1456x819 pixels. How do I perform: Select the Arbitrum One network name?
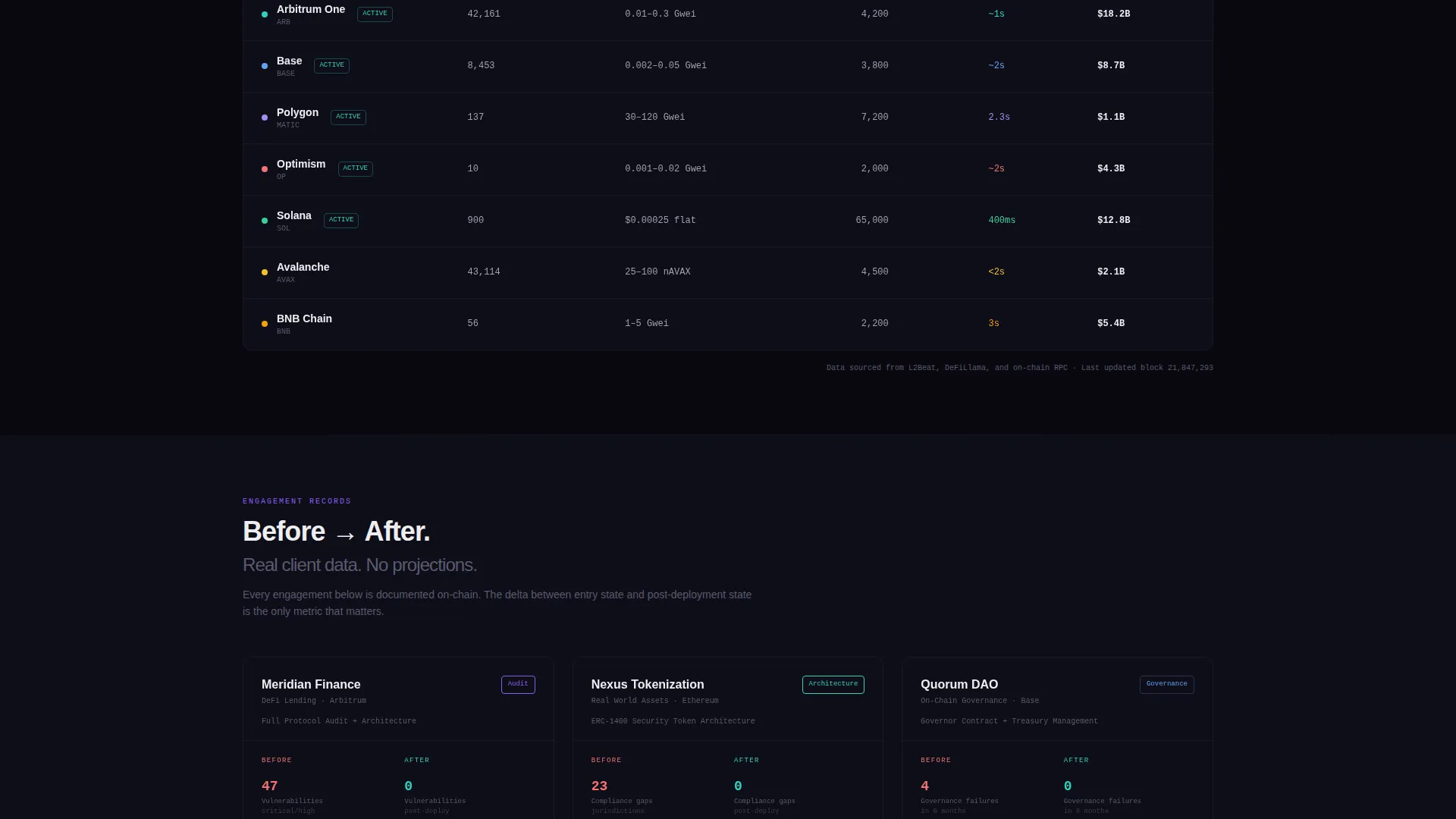(311, 9)
